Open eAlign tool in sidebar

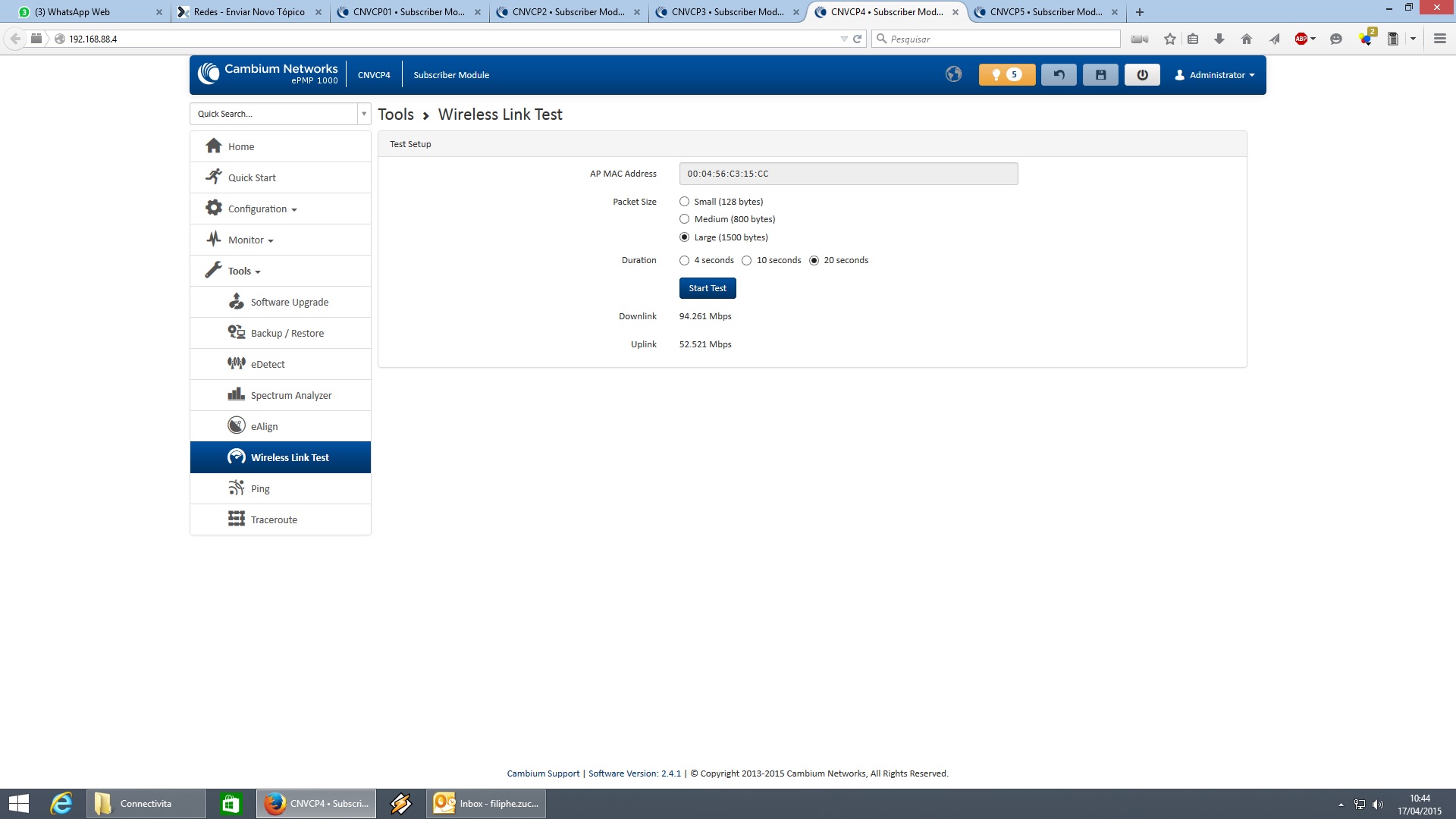point(264,426)
